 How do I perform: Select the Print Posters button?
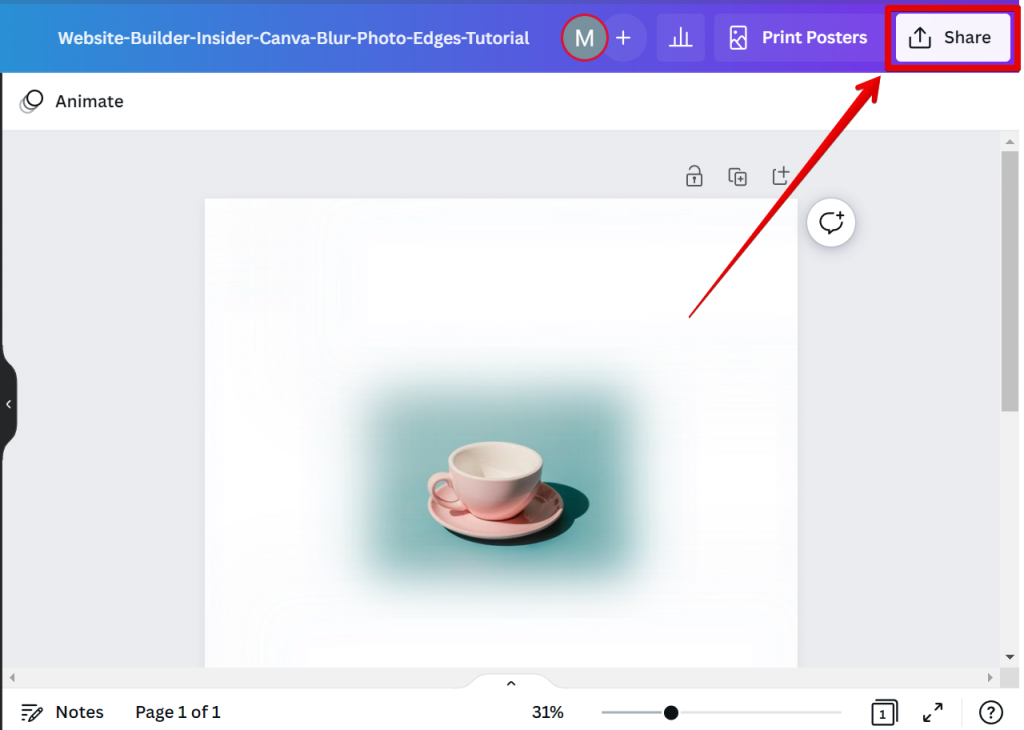click(798, 37)
